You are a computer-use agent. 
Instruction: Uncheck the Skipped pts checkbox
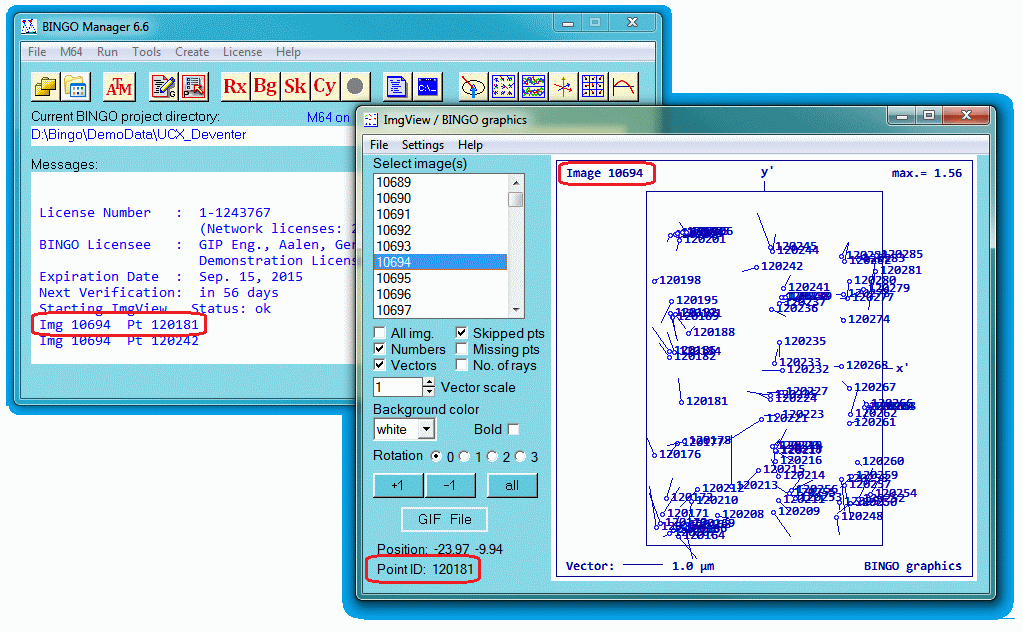point(461,333)
